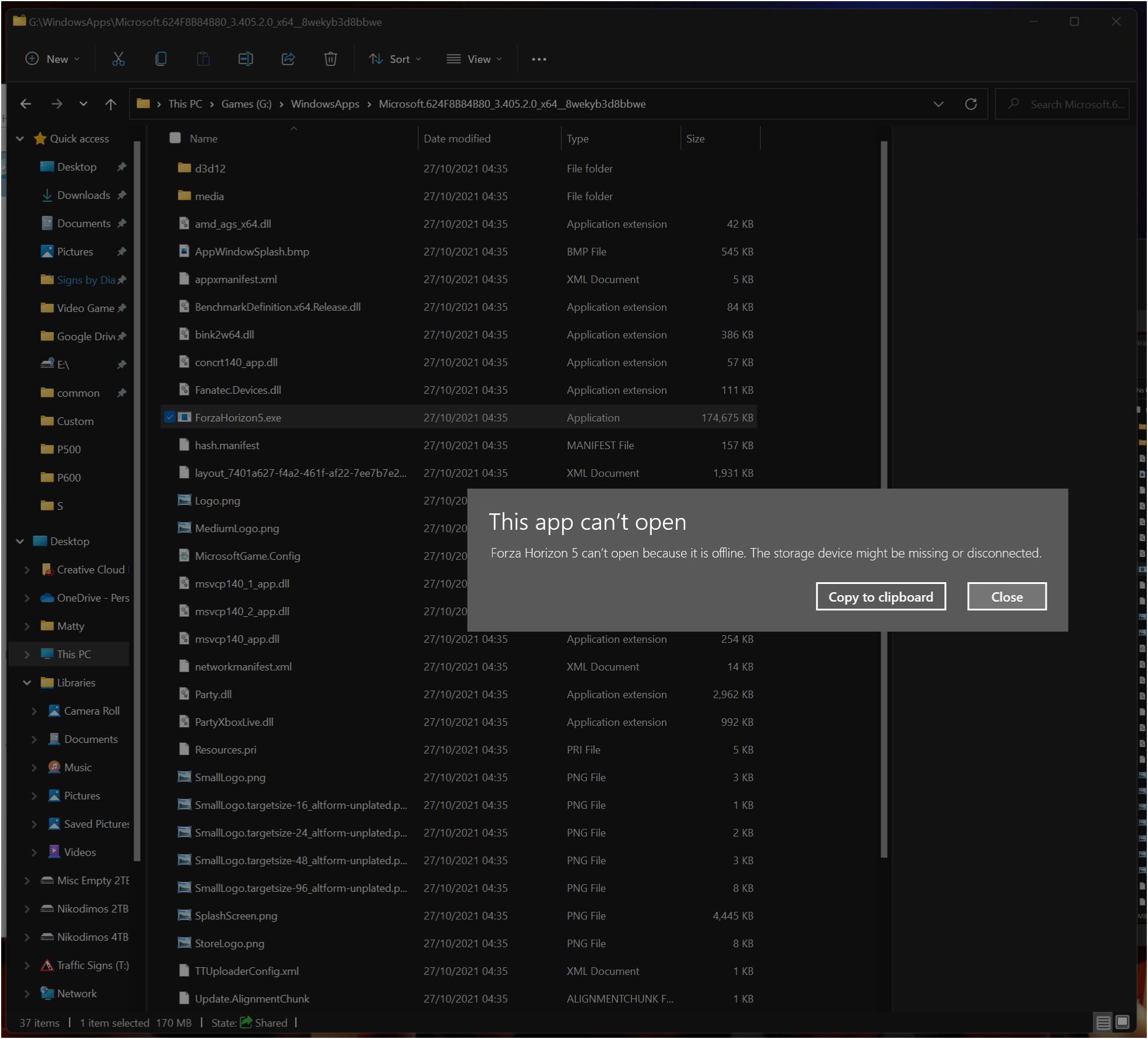Click the Cut scissors icon

(x=118, y=59)
